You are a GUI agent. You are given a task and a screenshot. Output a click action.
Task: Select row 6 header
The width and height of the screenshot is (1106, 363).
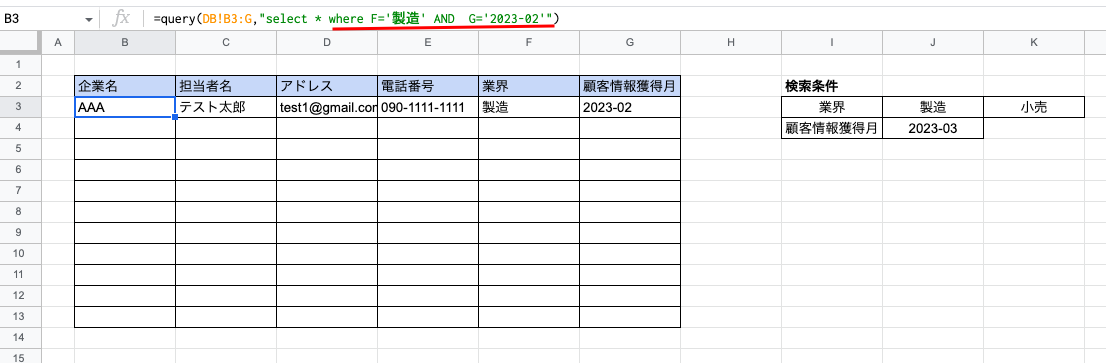(x=21, y=170)
